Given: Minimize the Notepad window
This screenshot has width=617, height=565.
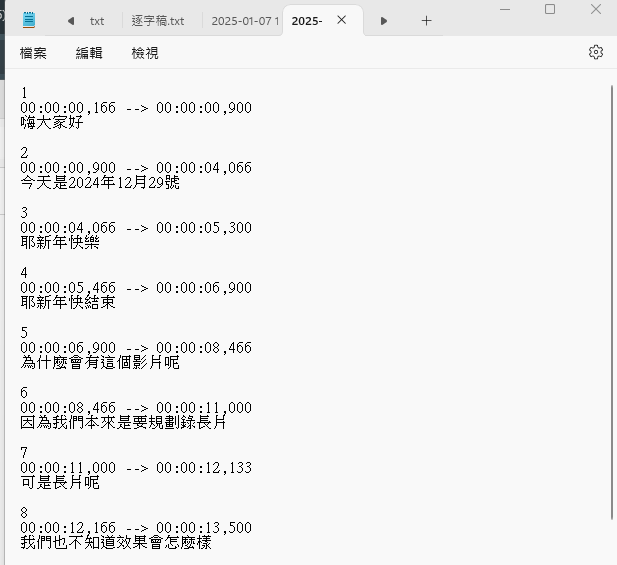Looking at the screenshot, I should [504, 9].
